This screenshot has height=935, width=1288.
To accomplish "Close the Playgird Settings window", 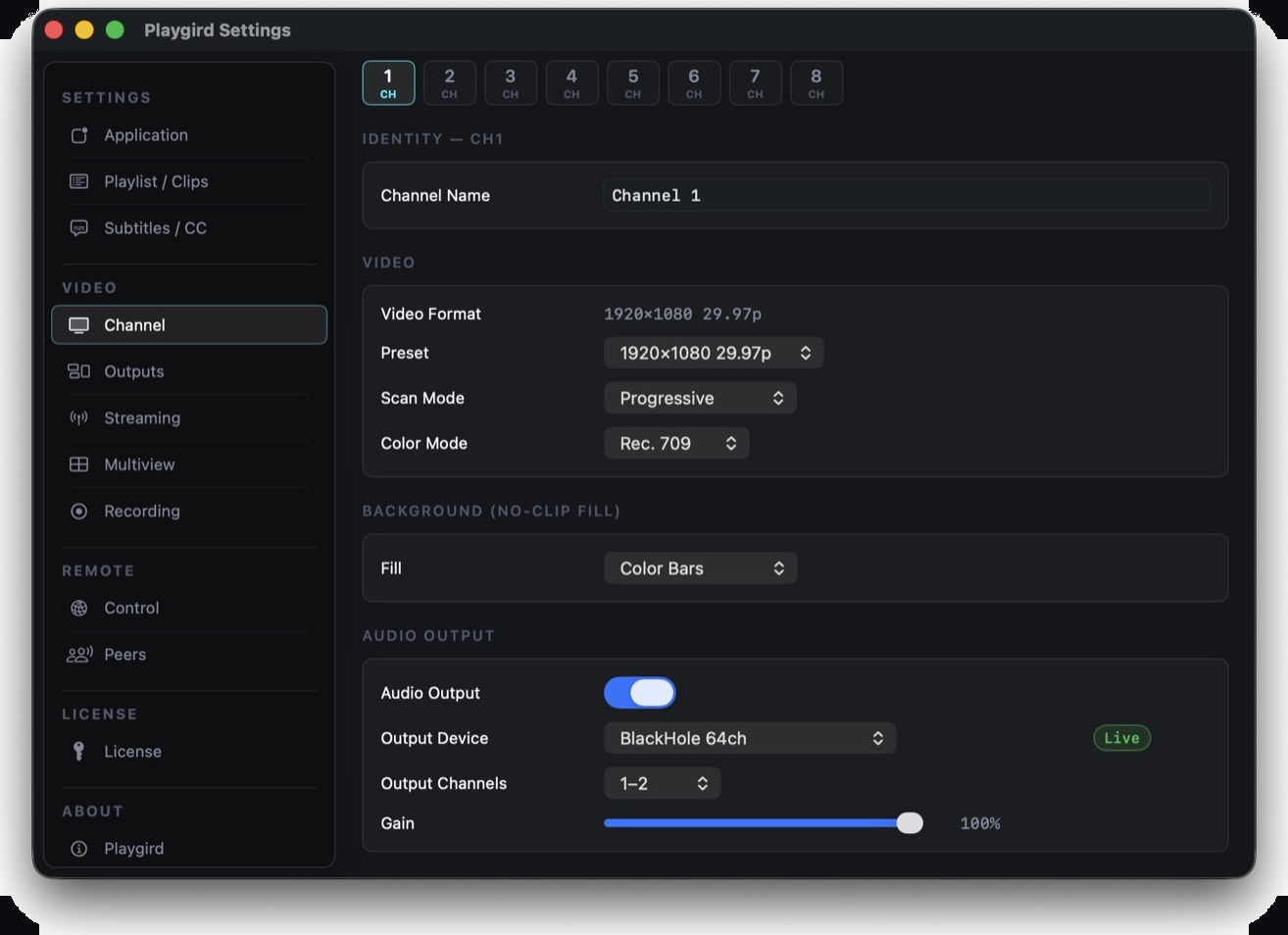I will pos(54,30).
